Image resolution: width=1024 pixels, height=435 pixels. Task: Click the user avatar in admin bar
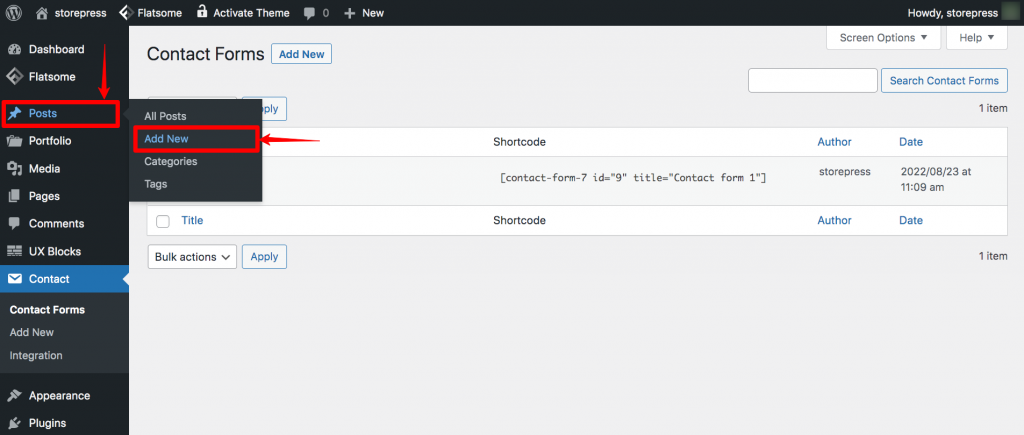pyautogui.click(x=1011, y=12)
